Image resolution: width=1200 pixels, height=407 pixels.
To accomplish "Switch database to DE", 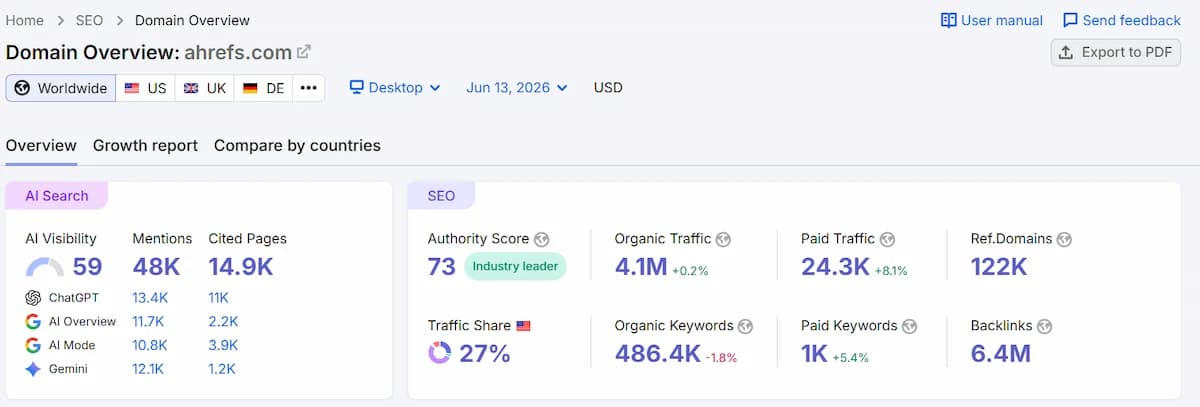I will (264, 88).
